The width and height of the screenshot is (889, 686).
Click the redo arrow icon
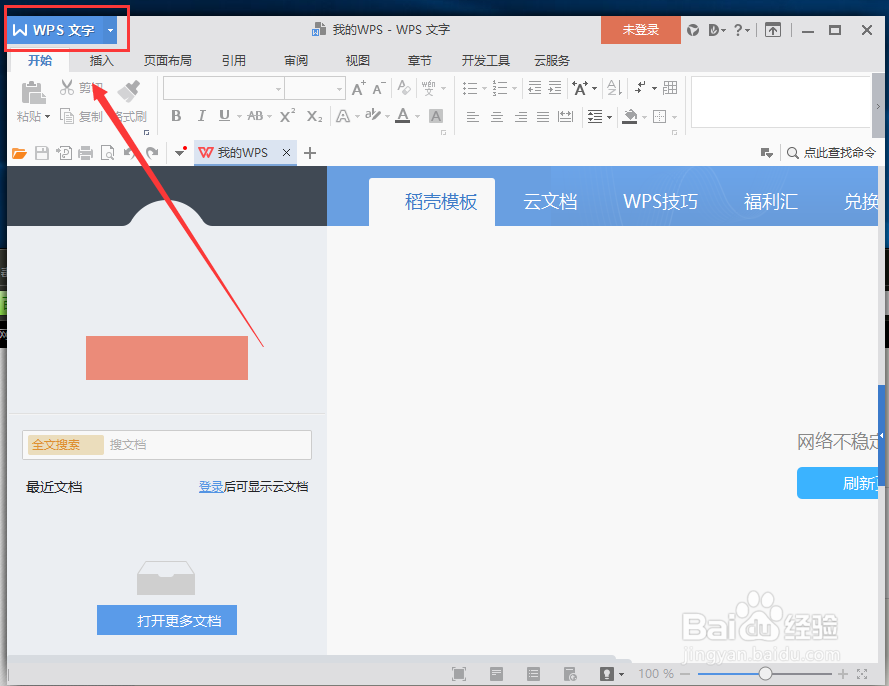[x=151, y=153]
